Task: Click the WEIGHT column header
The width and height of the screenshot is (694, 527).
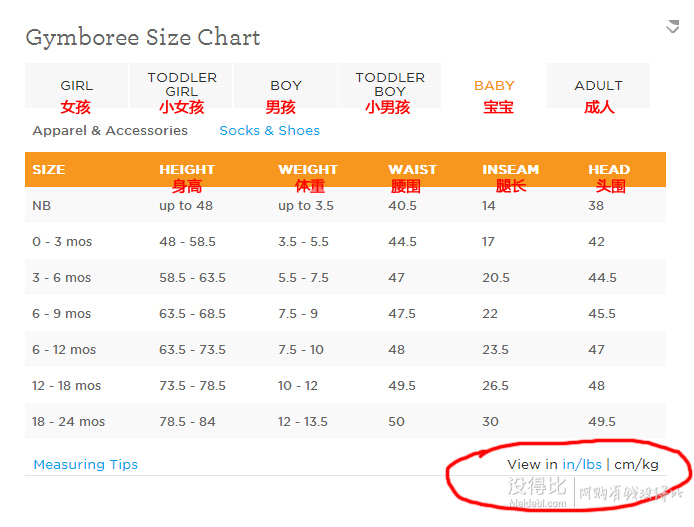Action: pos(308,169)
